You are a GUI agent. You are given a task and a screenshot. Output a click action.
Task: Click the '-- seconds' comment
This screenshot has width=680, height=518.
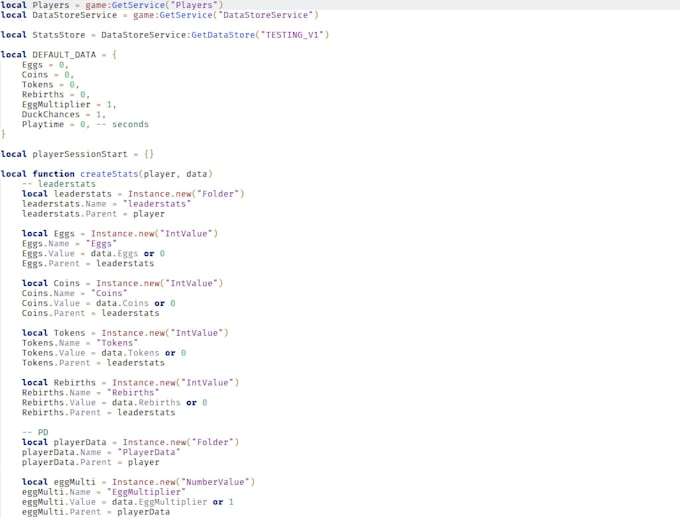123,125
